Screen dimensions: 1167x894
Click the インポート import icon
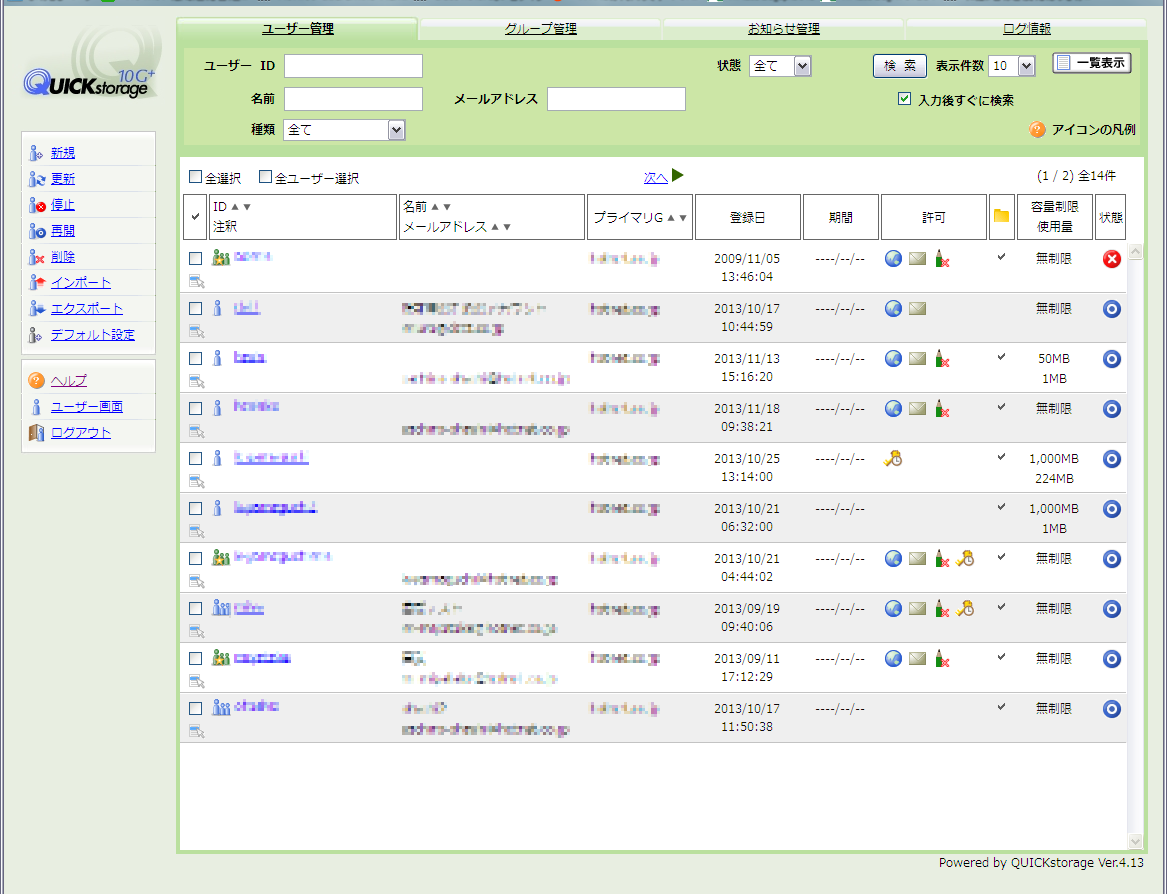tap(36, 283)
